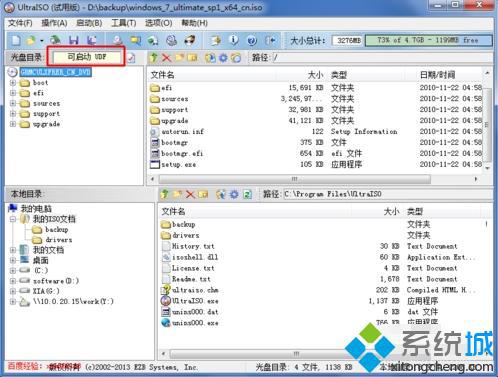
Task: Open the 选项(O) menu
Action: (x=159, y=23)
